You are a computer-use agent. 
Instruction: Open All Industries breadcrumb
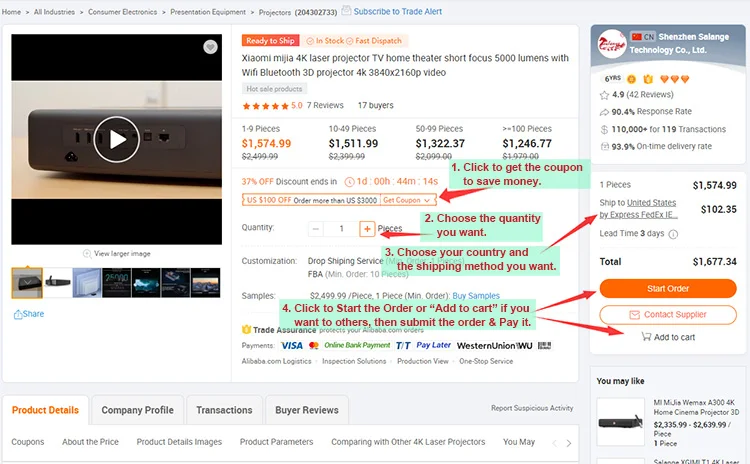click(55, 12)
